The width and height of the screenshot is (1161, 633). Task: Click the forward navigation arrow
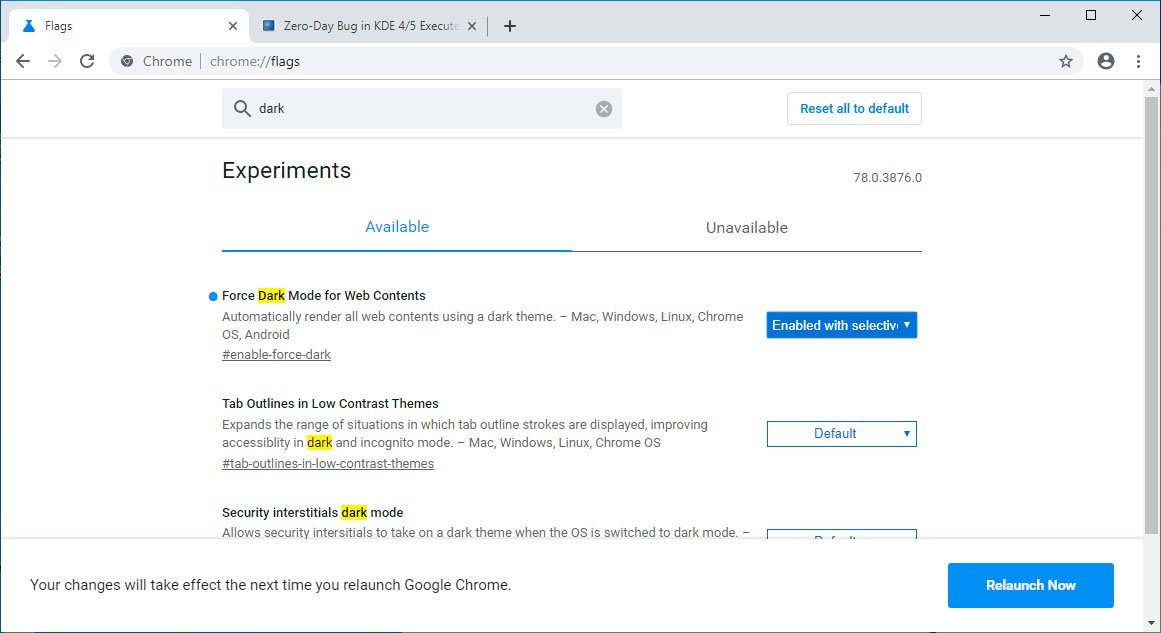point(55,61)
